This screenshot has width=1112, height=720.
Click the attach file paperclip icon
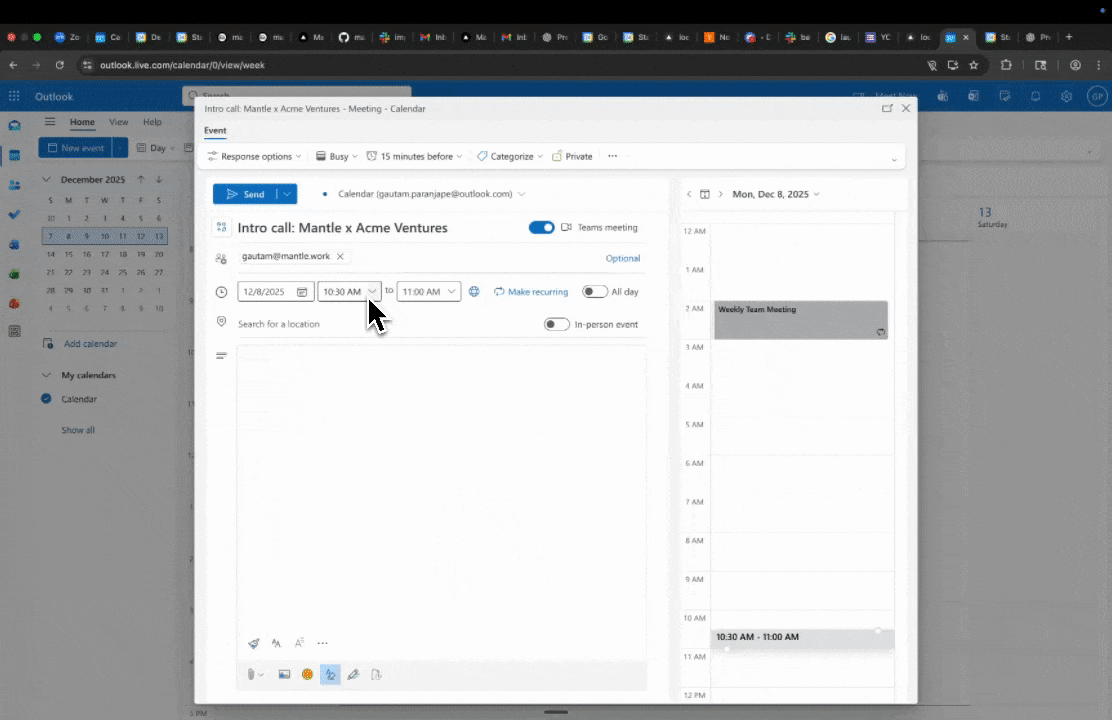coord(253,675)
